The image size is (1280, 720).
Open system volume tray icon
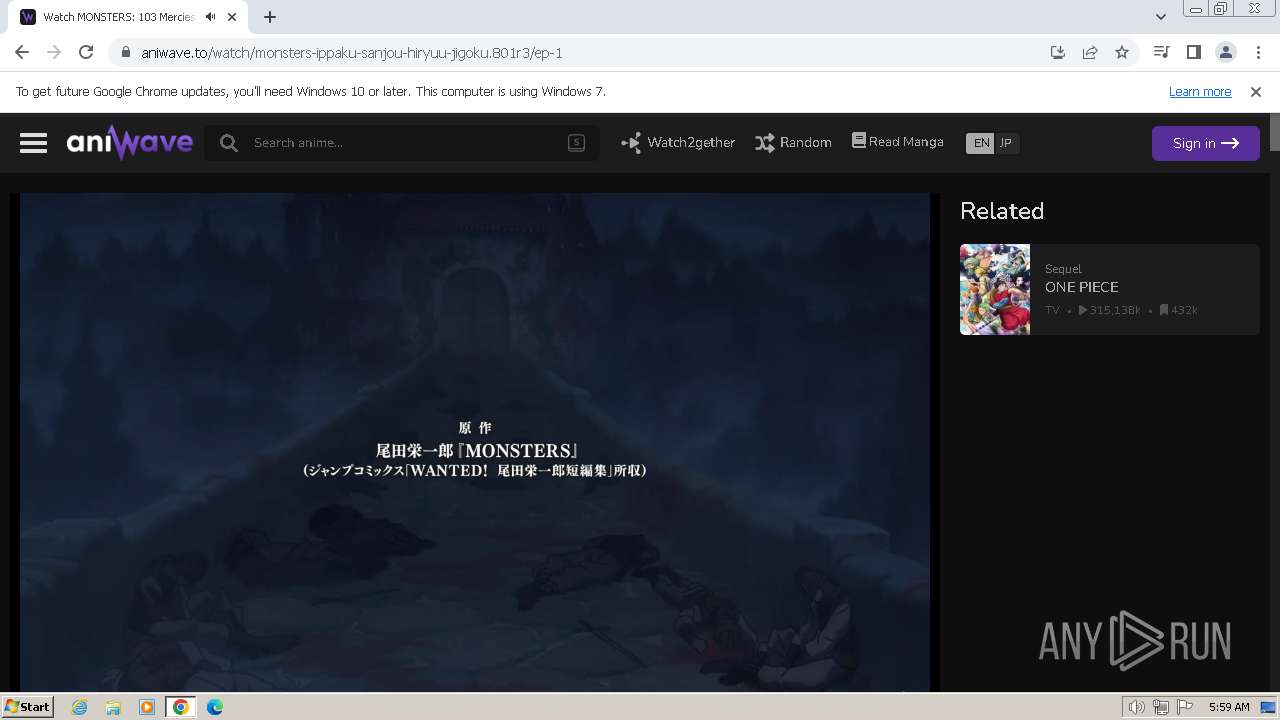(x=1137, y=707)
